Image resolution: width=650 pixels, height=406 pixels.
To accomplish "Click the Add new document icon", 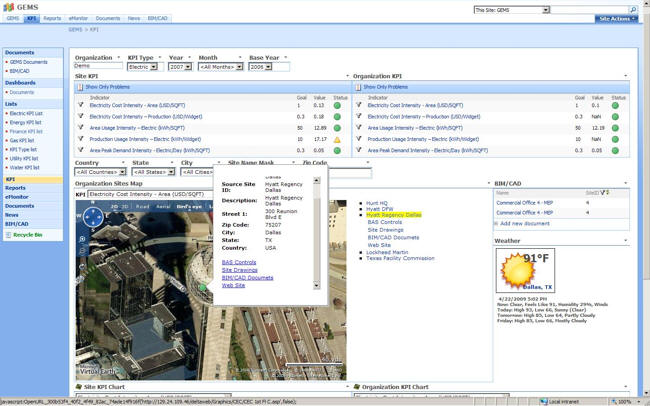I will [496, 224].
